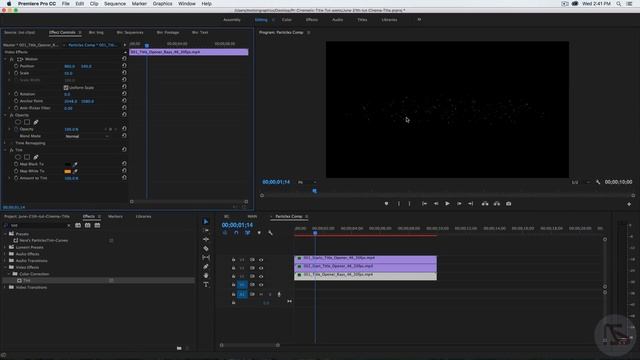This screenshot has height=360, width=640.
Task: Click the Effects panel search field
Action: coord(37,225)
